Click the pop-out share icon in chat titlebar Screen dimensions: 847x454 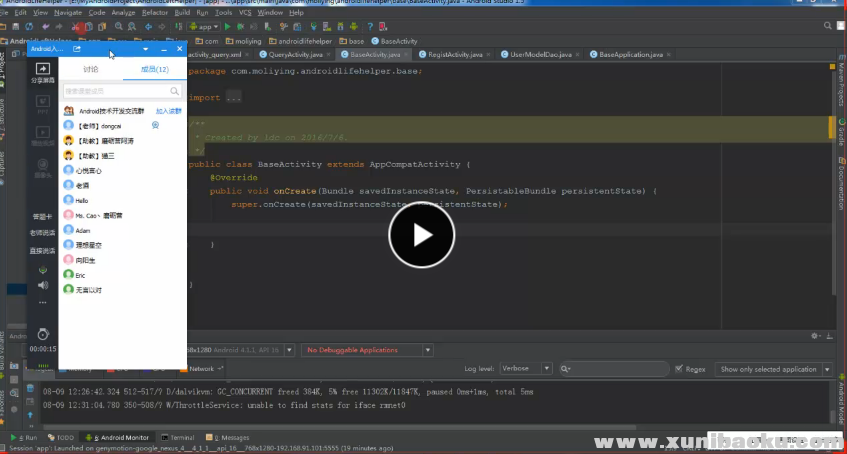pyautogui.click(x=77, y=48)
